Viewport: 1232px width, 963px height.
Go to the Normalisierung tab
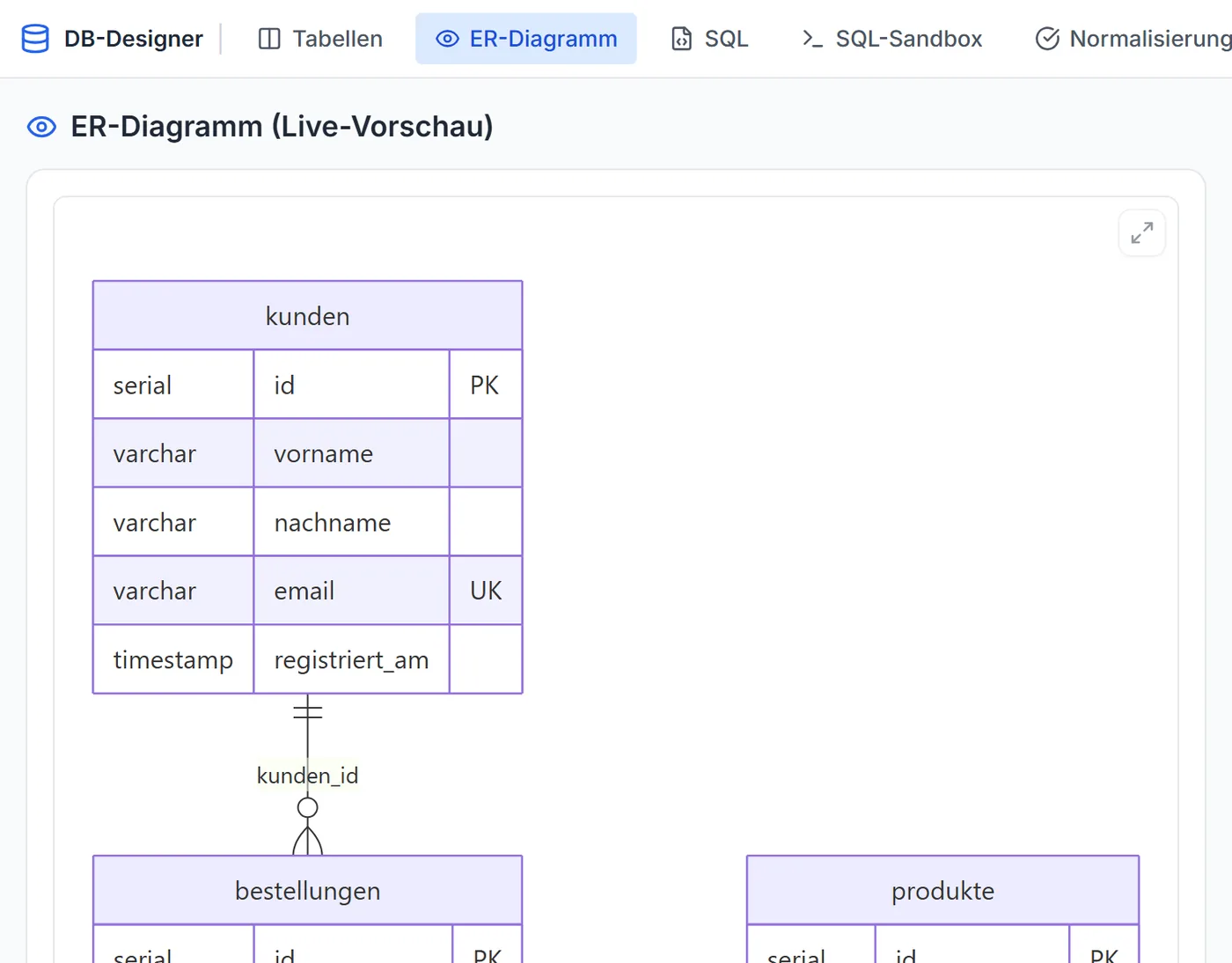pos(1133,39)
